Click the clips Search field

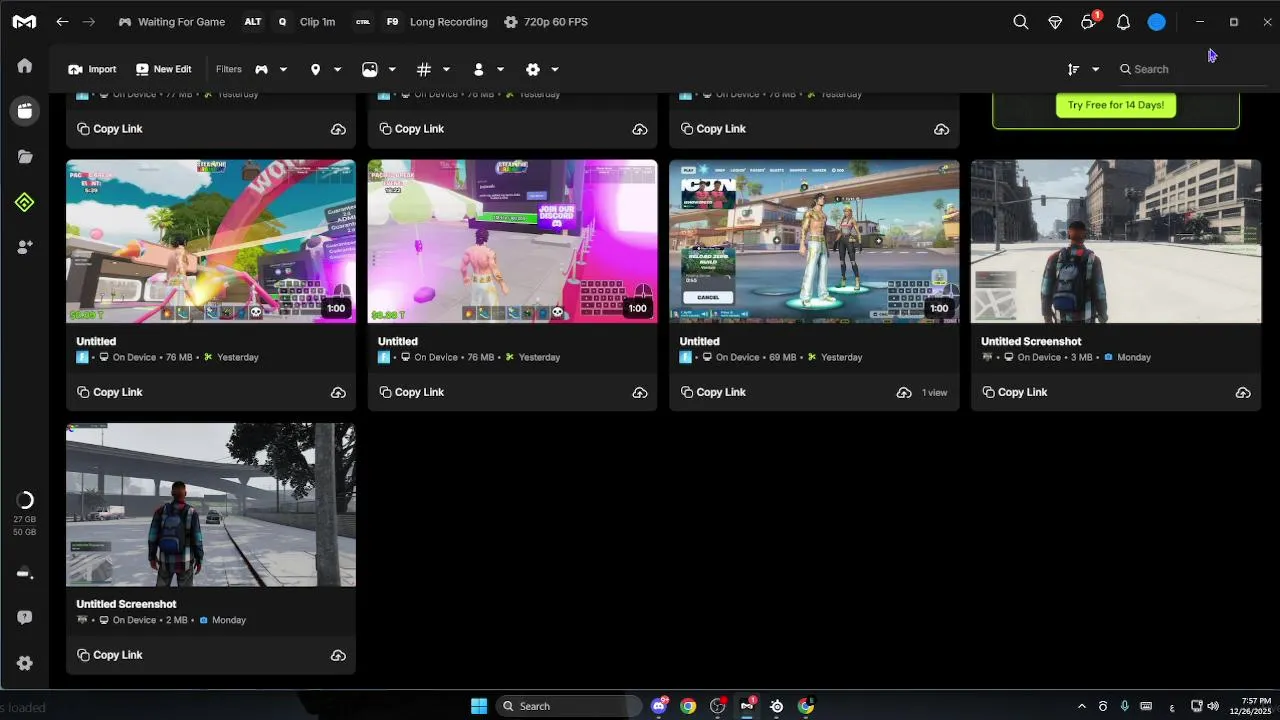tap(1190, 69)
